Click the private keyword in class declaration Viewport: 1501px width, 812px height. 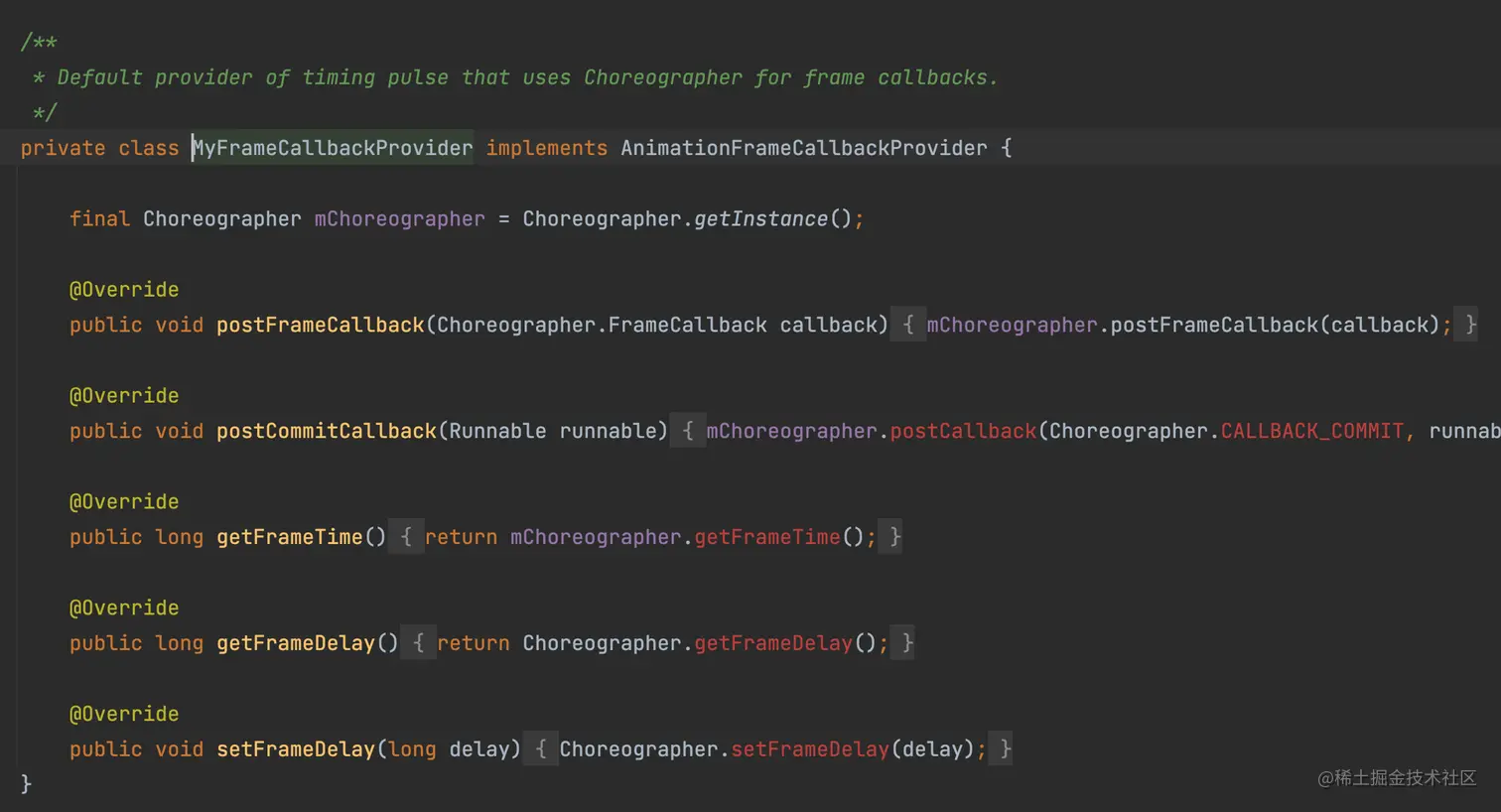point(63,148)
